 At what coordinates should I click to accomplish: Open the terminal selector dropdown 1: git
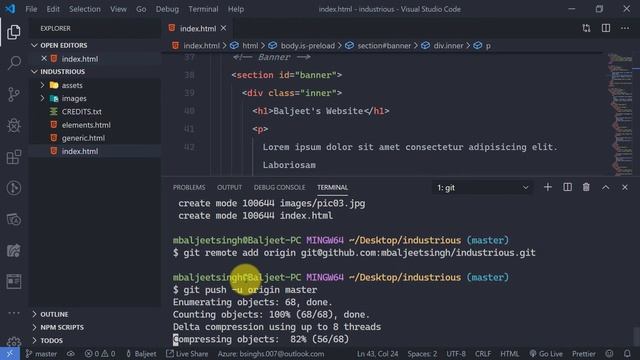(482, 188)
